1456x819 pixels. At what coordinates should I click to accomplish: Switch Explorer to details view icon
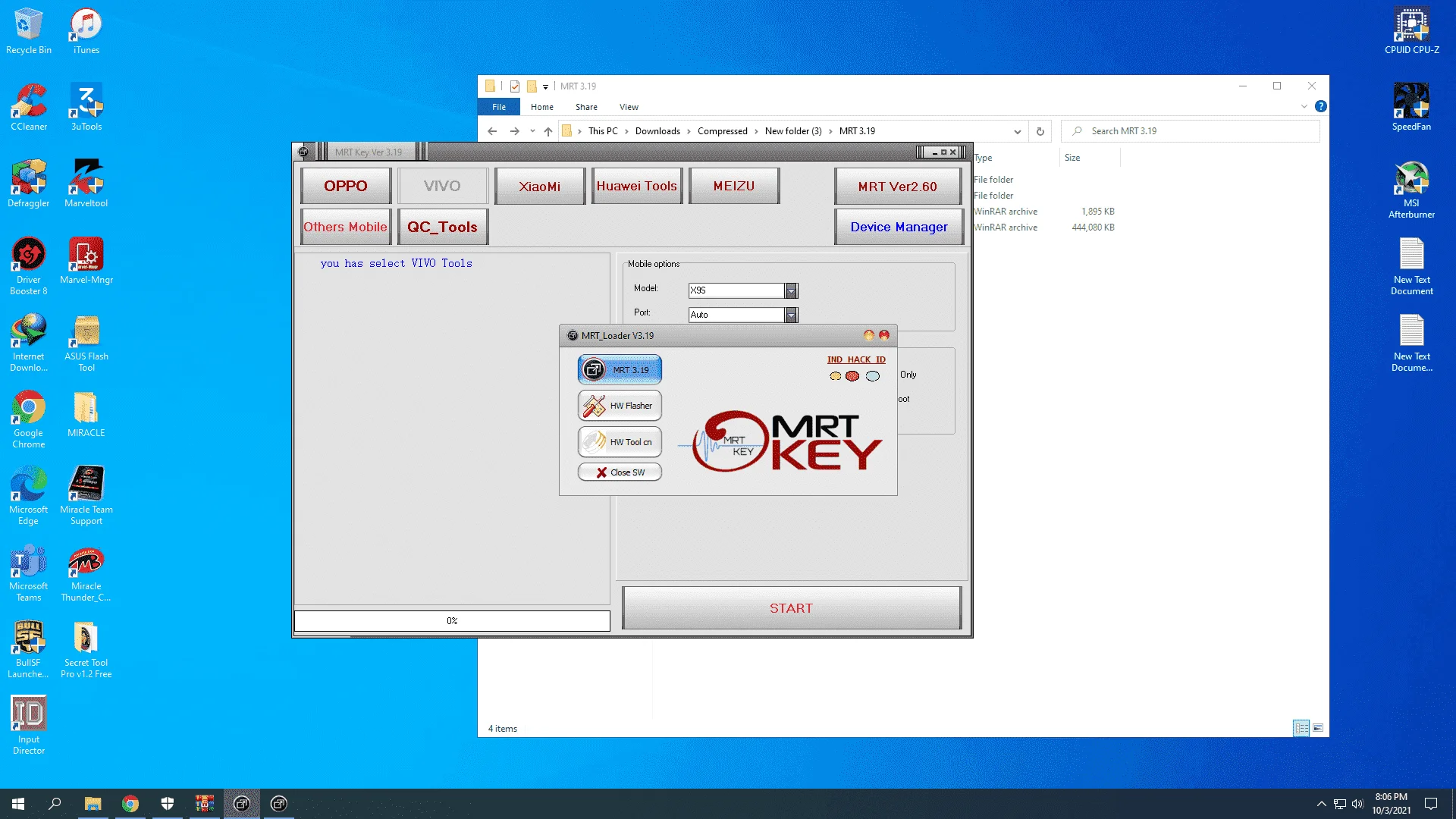(x=1301, y=728)
